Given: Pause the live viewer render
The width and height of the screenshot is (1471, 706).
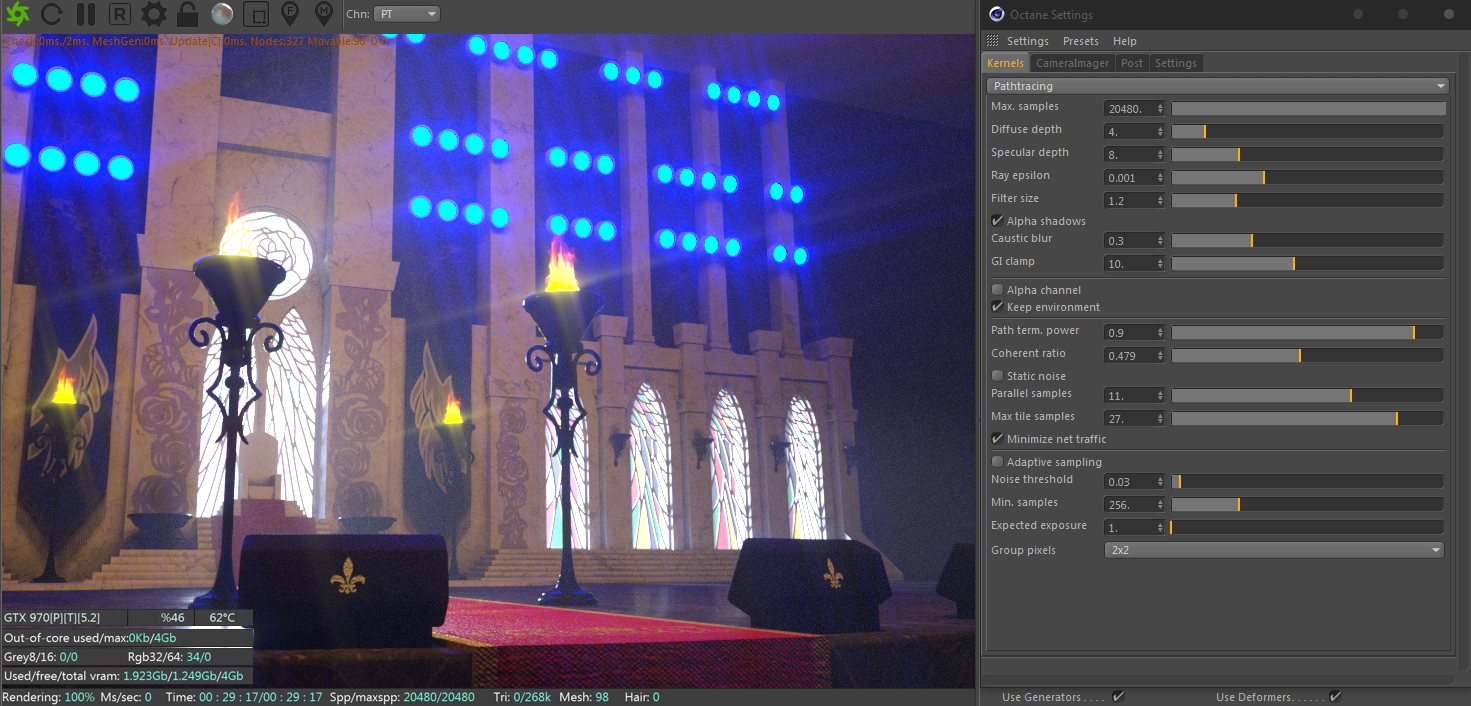Looking at the screenshot, I should (x=86, y=14).
